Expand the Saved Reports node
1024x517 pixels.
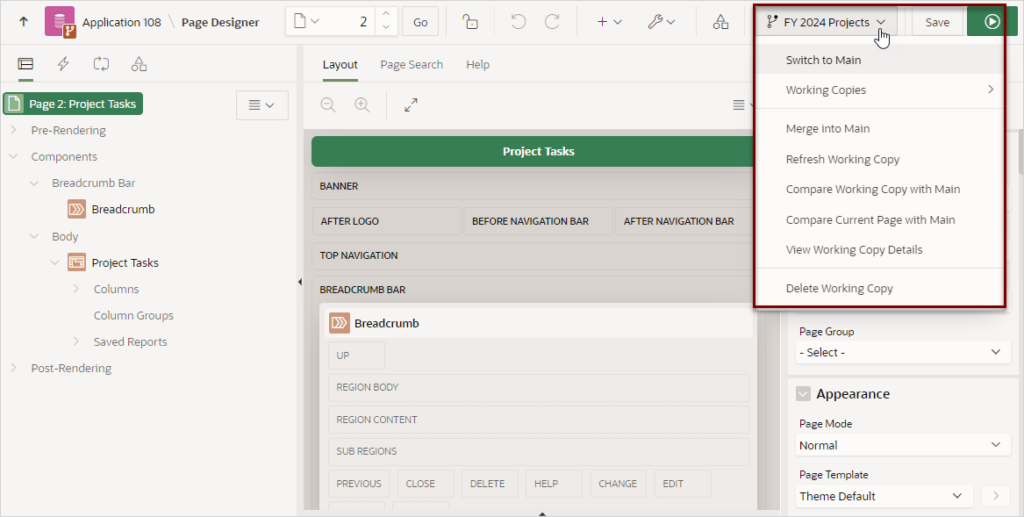click(76, 341)
